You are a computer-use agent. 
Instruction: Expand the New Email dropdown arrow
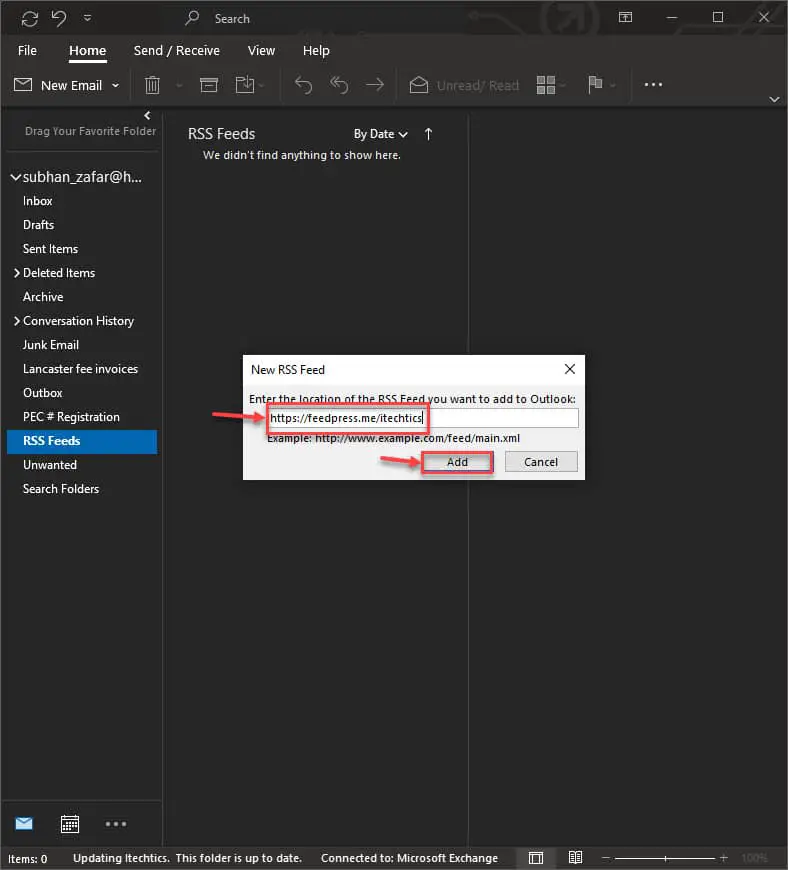(x=115, y=85)
